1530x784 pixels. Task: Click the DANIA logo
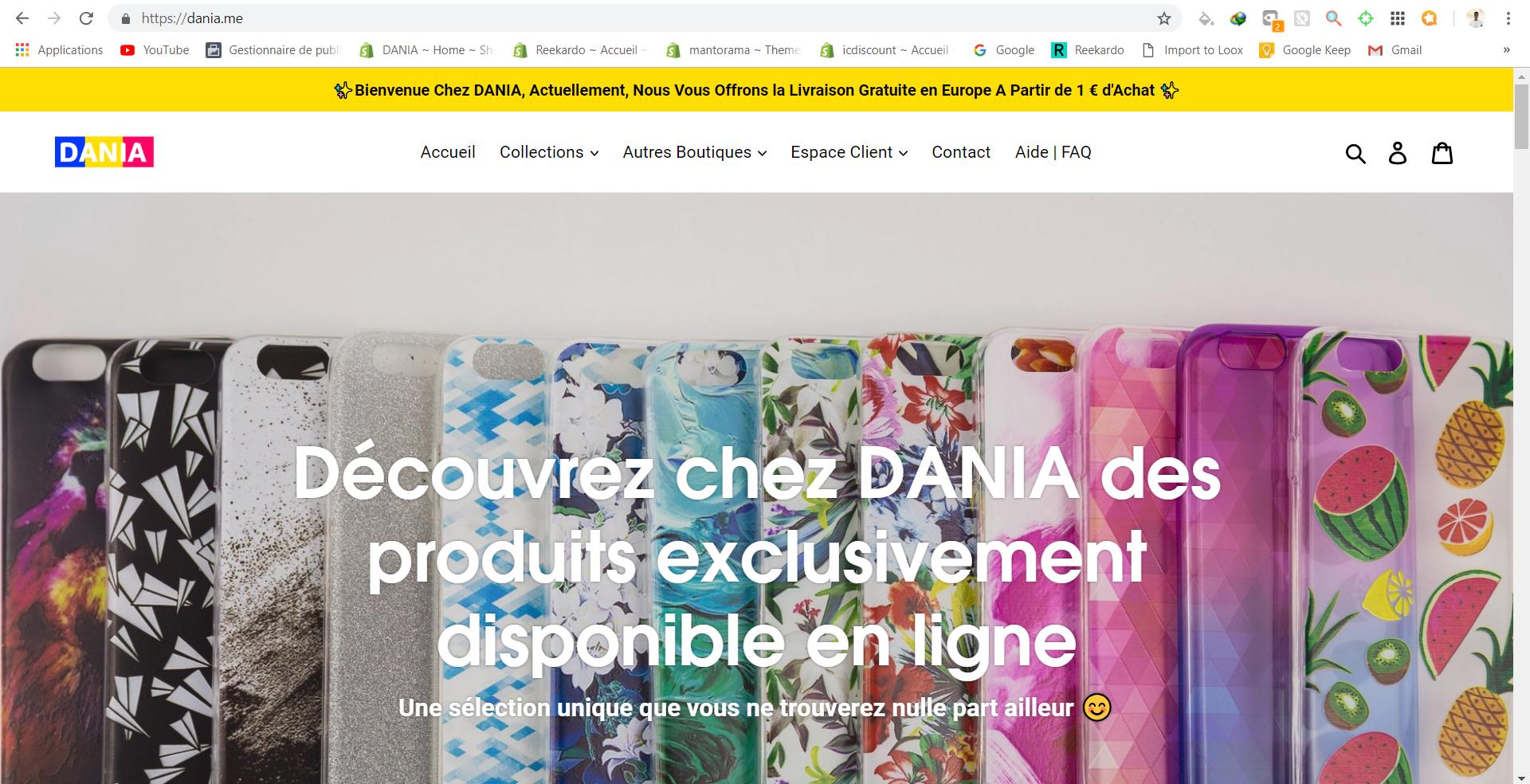104,152
